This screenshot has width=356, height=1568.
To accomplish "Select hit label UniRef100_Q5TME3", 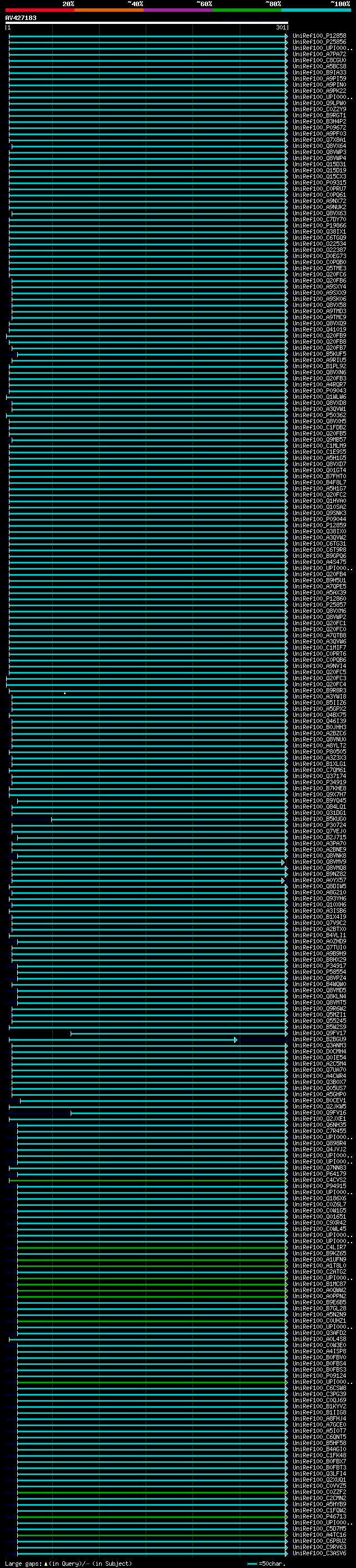I will [x=319, y=269].
